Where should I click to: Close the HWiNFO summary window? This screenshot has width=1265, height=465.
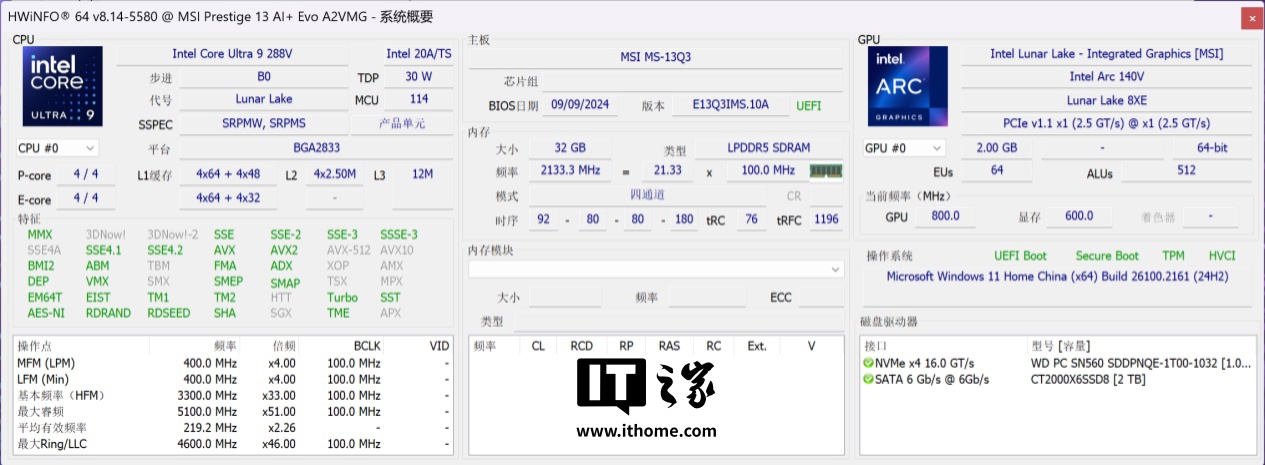(x=1251, y=18)
